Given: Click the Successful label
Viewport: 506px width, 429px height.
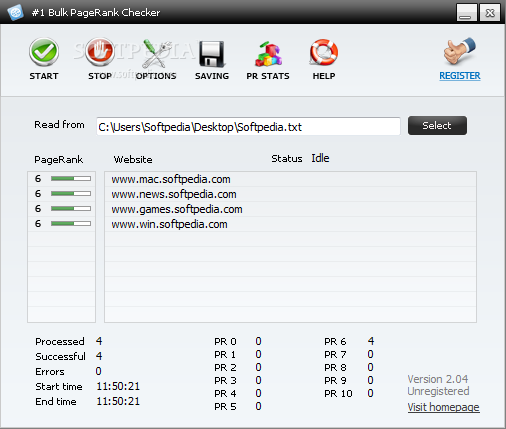Looking at the screenshot, I should pyautogui.click(x=60, y=356).
